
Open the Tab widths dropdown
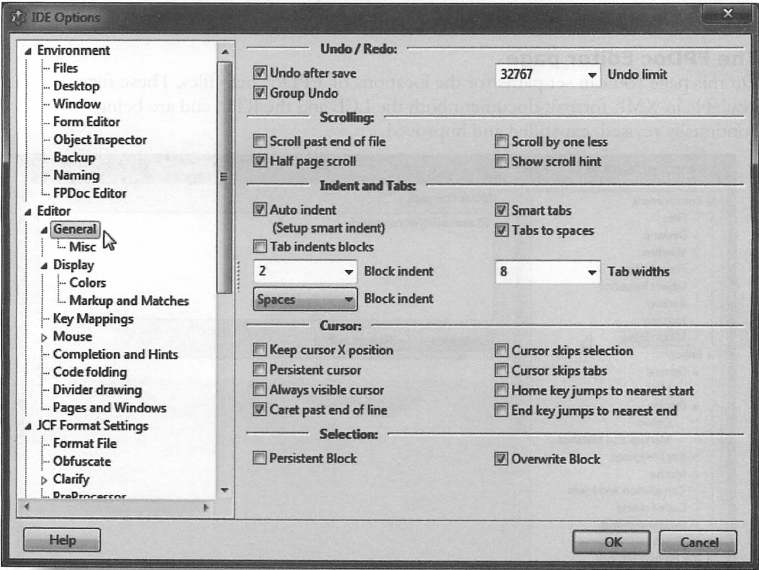[592, 271]
